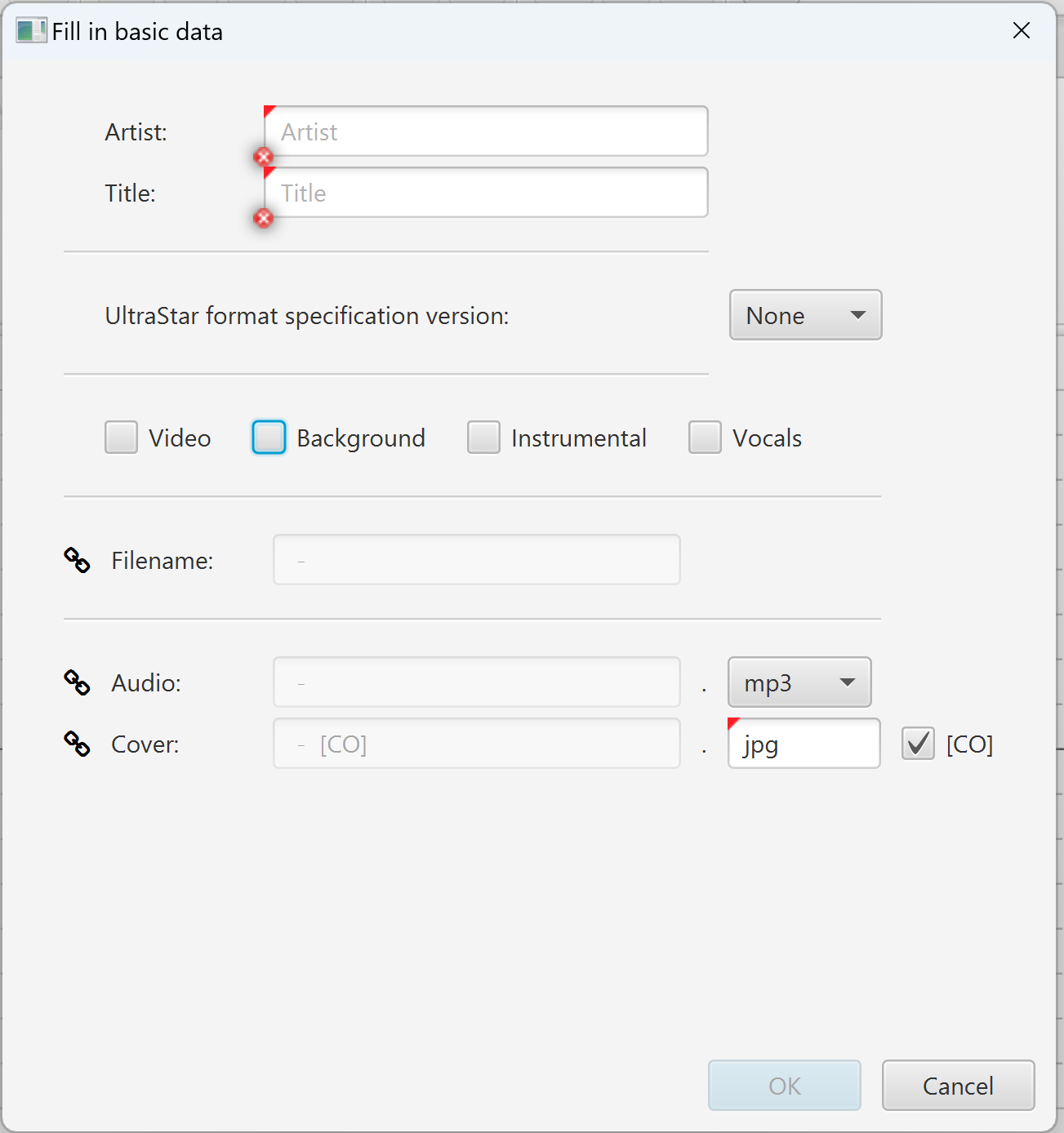Click the link icon beside Filename
1064x1133 pixels.
point(77,560)
